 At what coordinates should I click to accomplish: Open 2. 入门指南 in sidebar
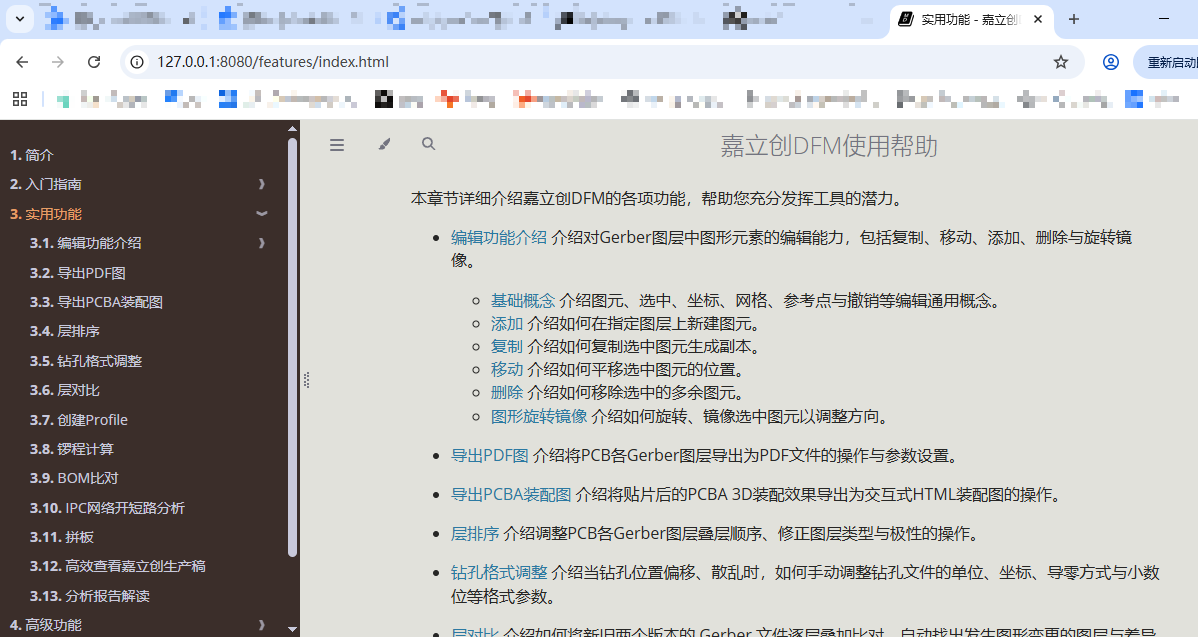tap(46, 184)
